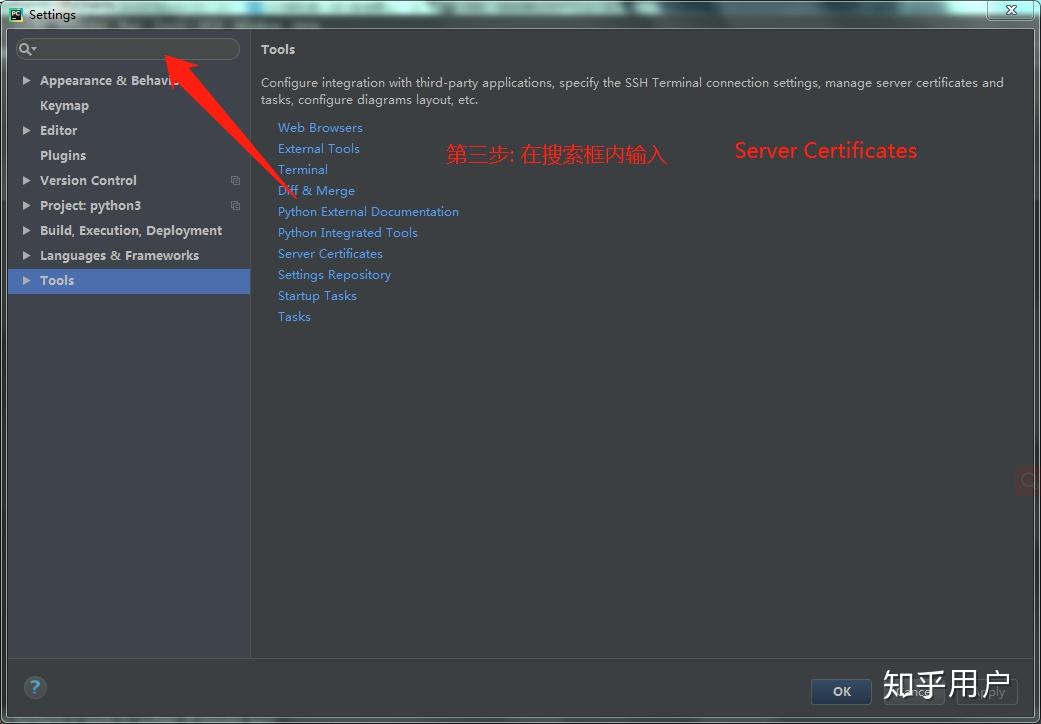This screenshot has width=1041, height=724.
Task: Expand the Version Control tree node
Action: pos(25,181)
